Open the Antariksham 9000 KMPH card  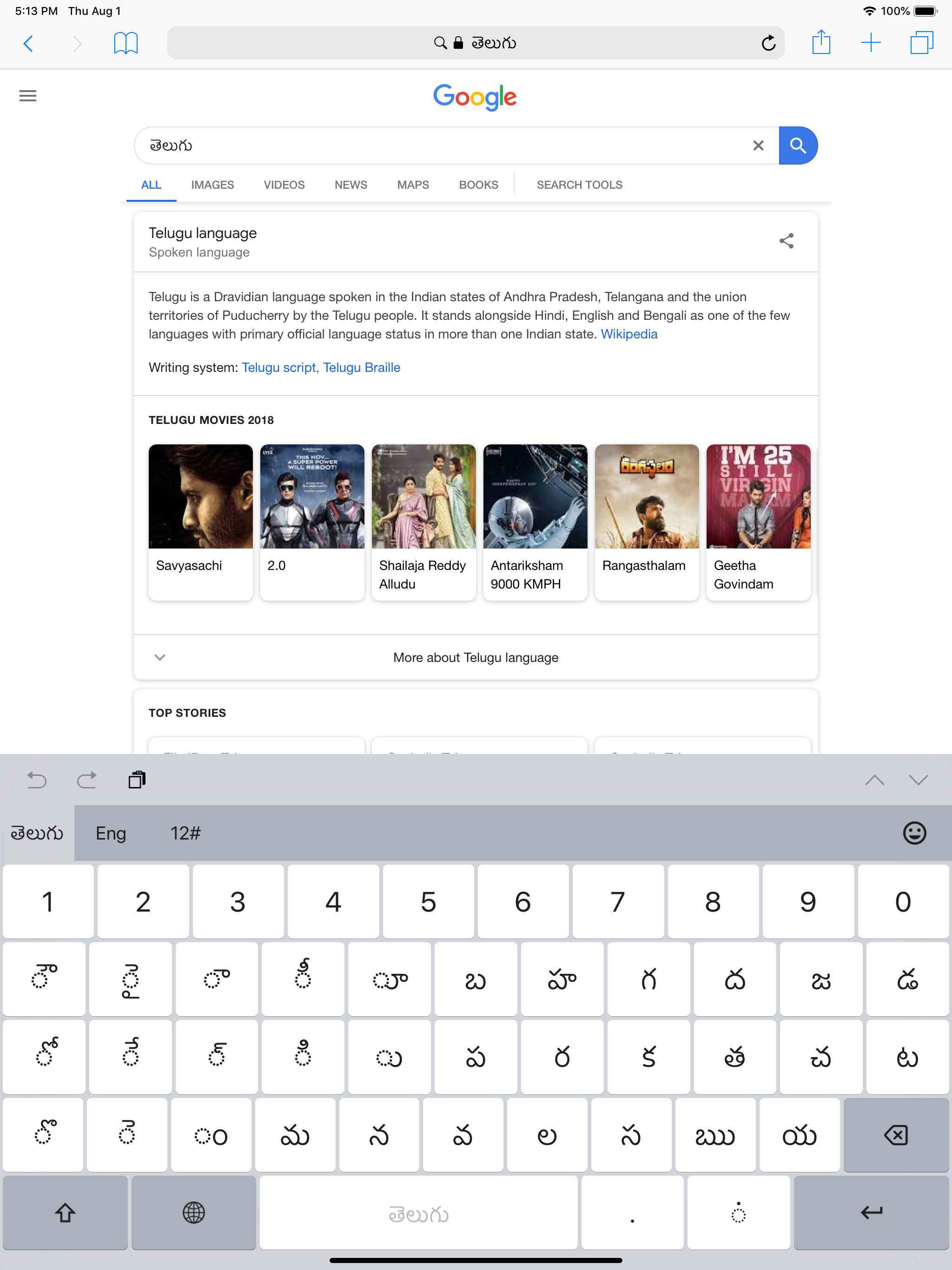tap(535, 523)
